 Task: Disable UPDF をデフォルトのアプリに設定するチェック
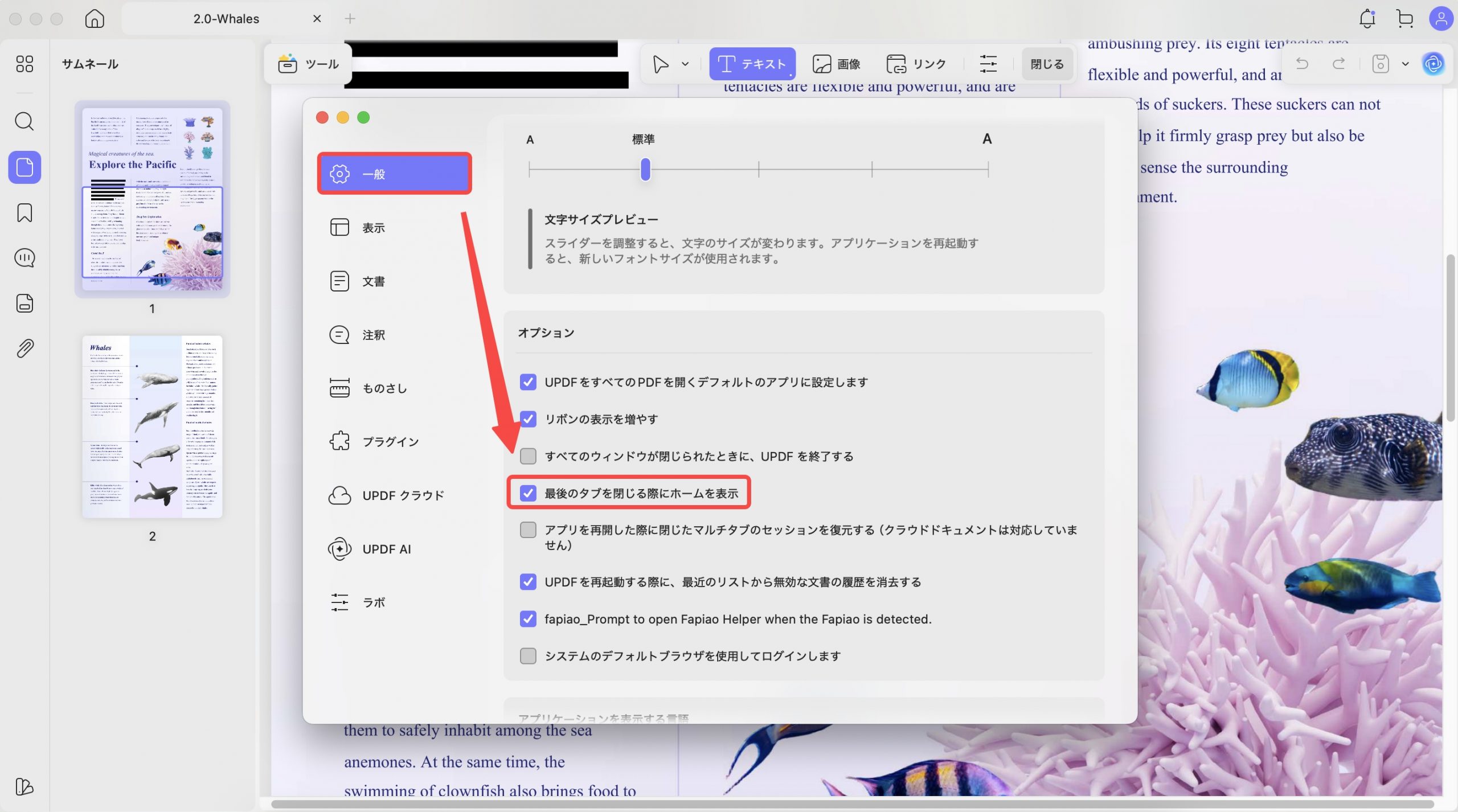(529, 382)
